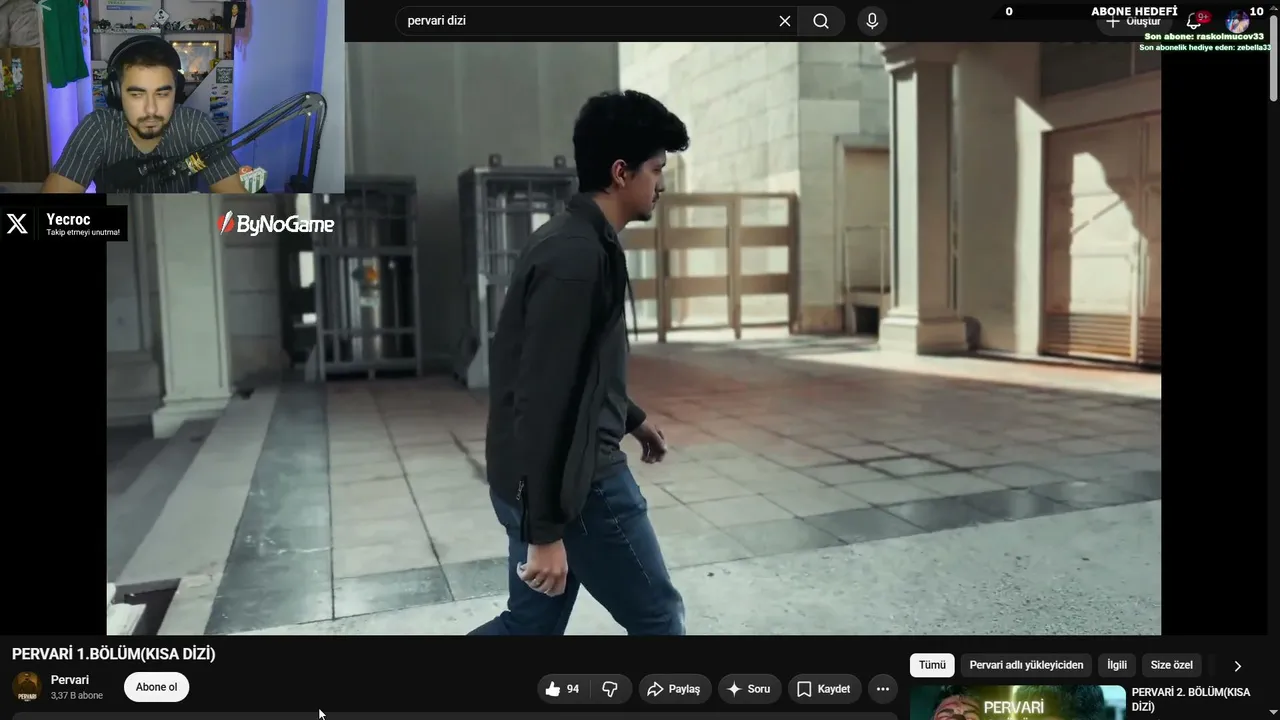Save the video with Kaydet
Image resolution: width=1280 pixels, height=720 pixels.
824,689
